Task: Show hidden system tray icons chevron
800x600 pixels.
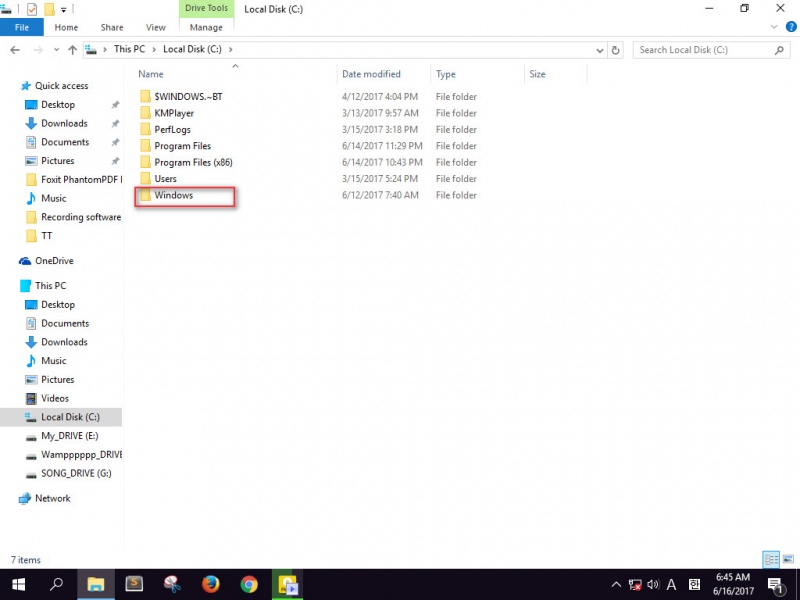Action: [x=616, y=585]
